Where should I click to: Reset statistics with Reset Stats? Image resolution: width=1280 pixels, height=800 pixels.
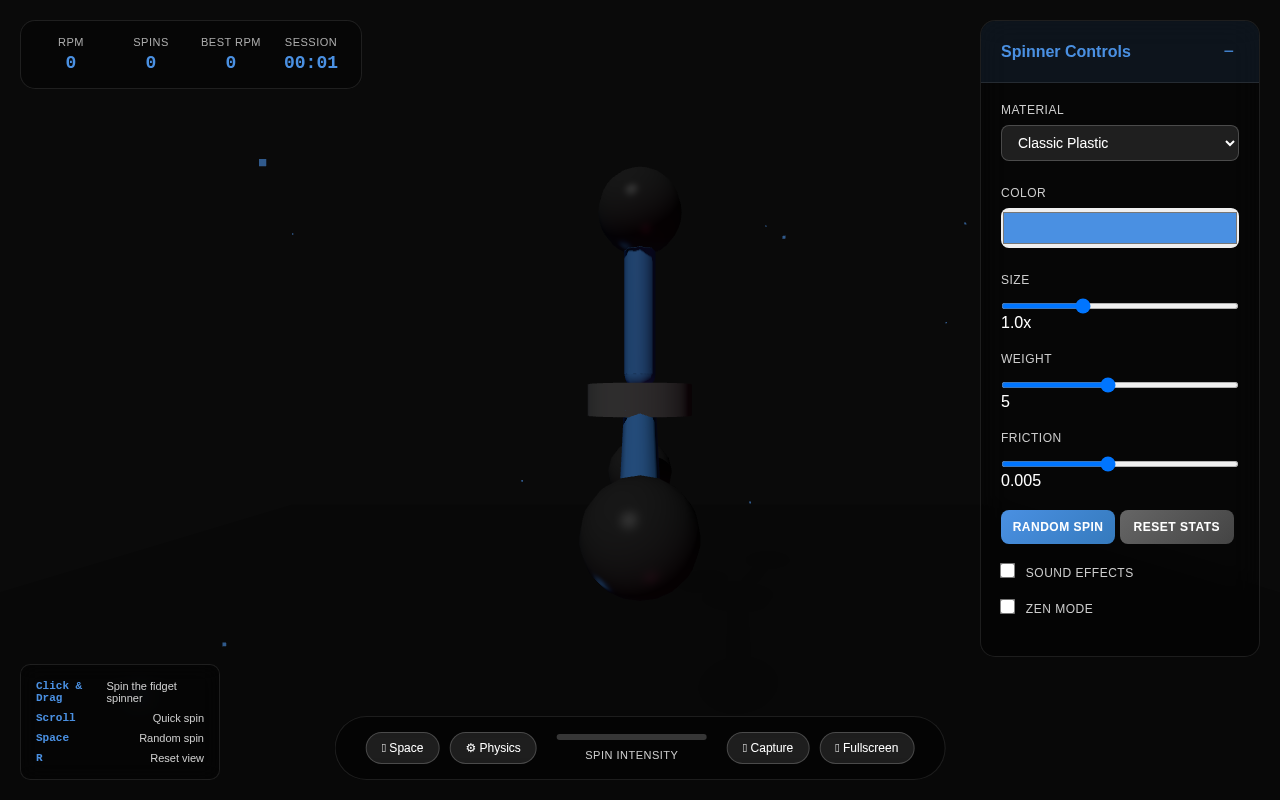1176,526
